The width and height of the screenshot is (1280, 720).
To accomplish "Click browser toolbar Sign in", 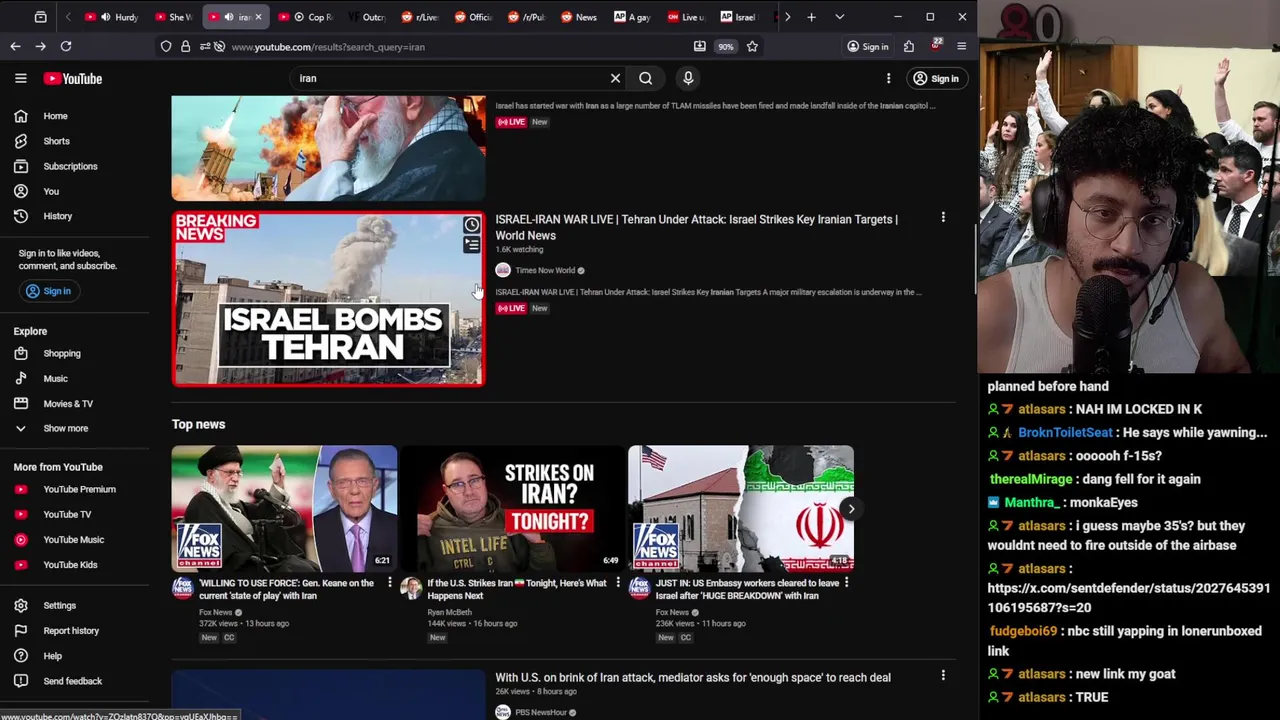I will 867,46.
